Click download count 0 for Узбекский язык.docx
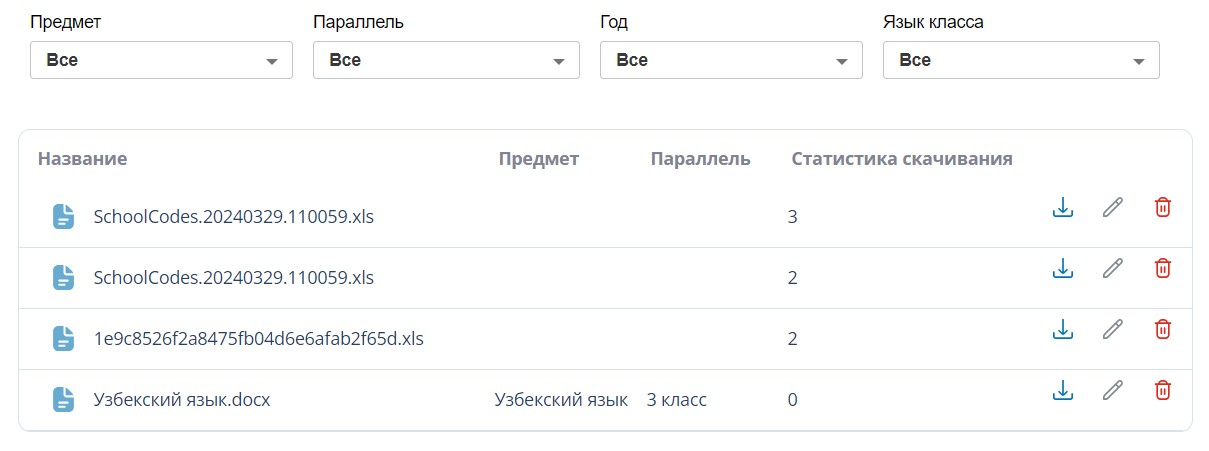The image size is (1209, 451). tap(792, 400)
